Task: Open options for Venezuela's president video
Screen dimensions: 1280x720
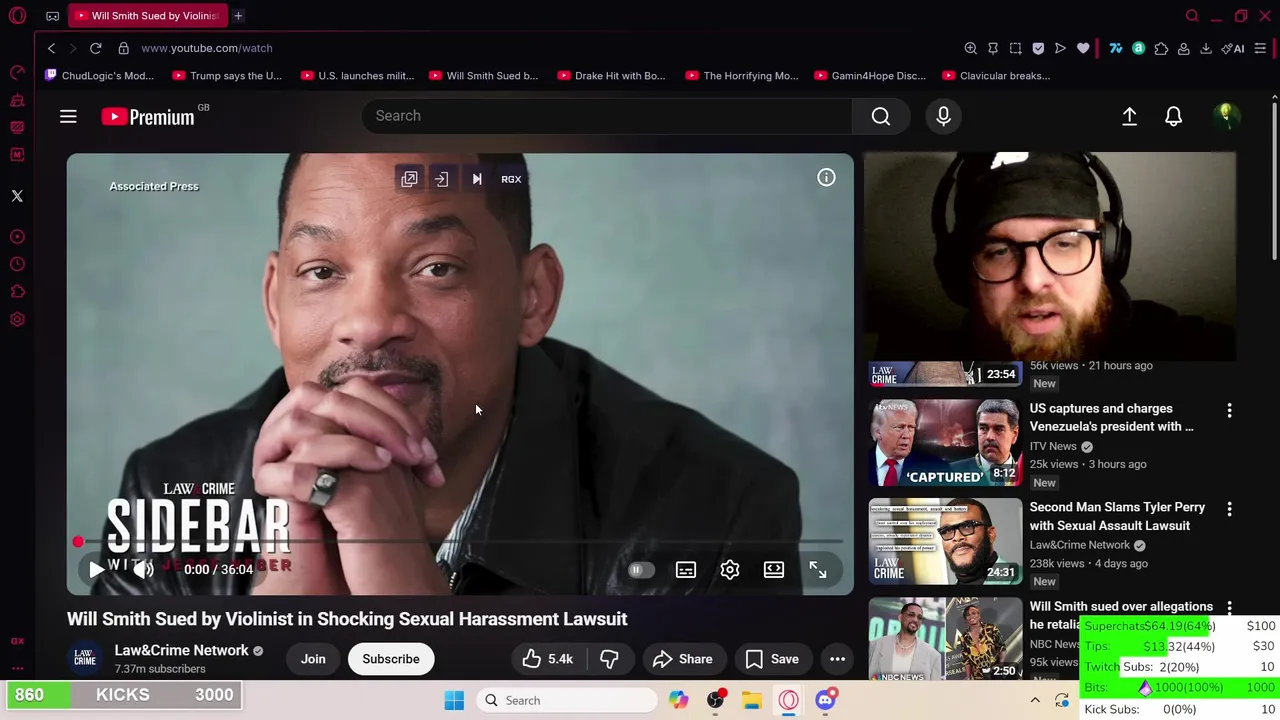Action: [x=1229, y=411]
